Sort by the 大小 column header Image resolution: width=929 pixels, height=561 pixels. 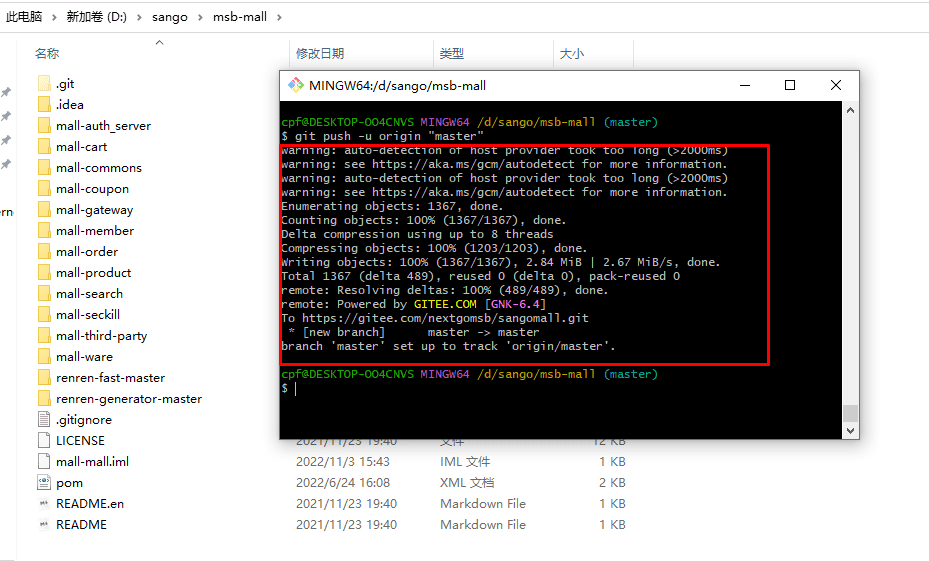572,53
